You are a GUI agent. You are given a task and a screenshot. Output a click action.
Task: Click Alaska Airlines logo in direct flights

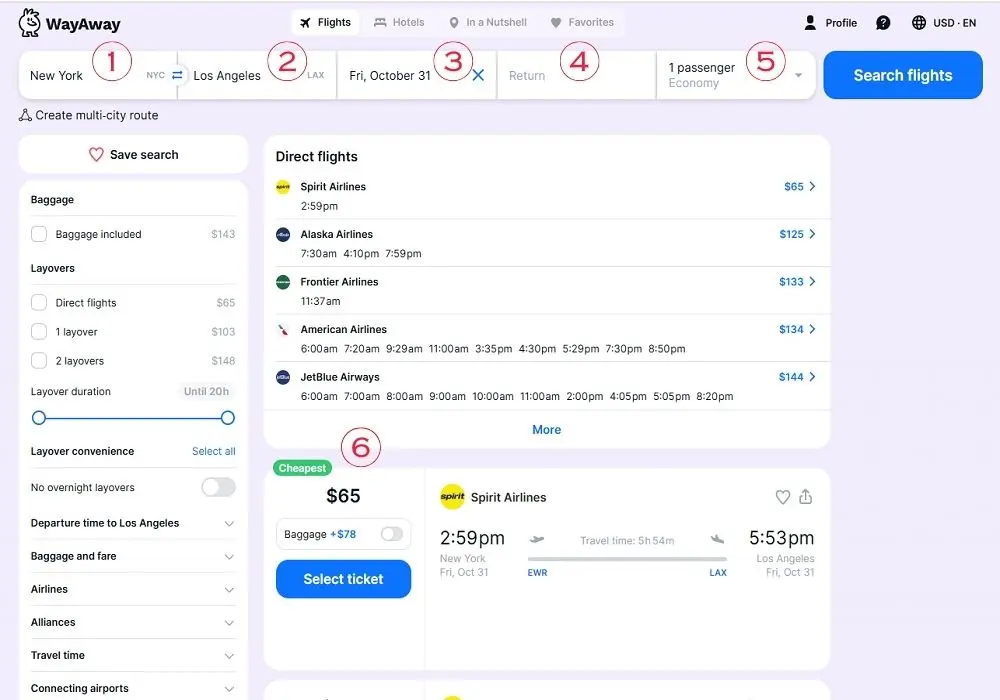tap(283, 235)
